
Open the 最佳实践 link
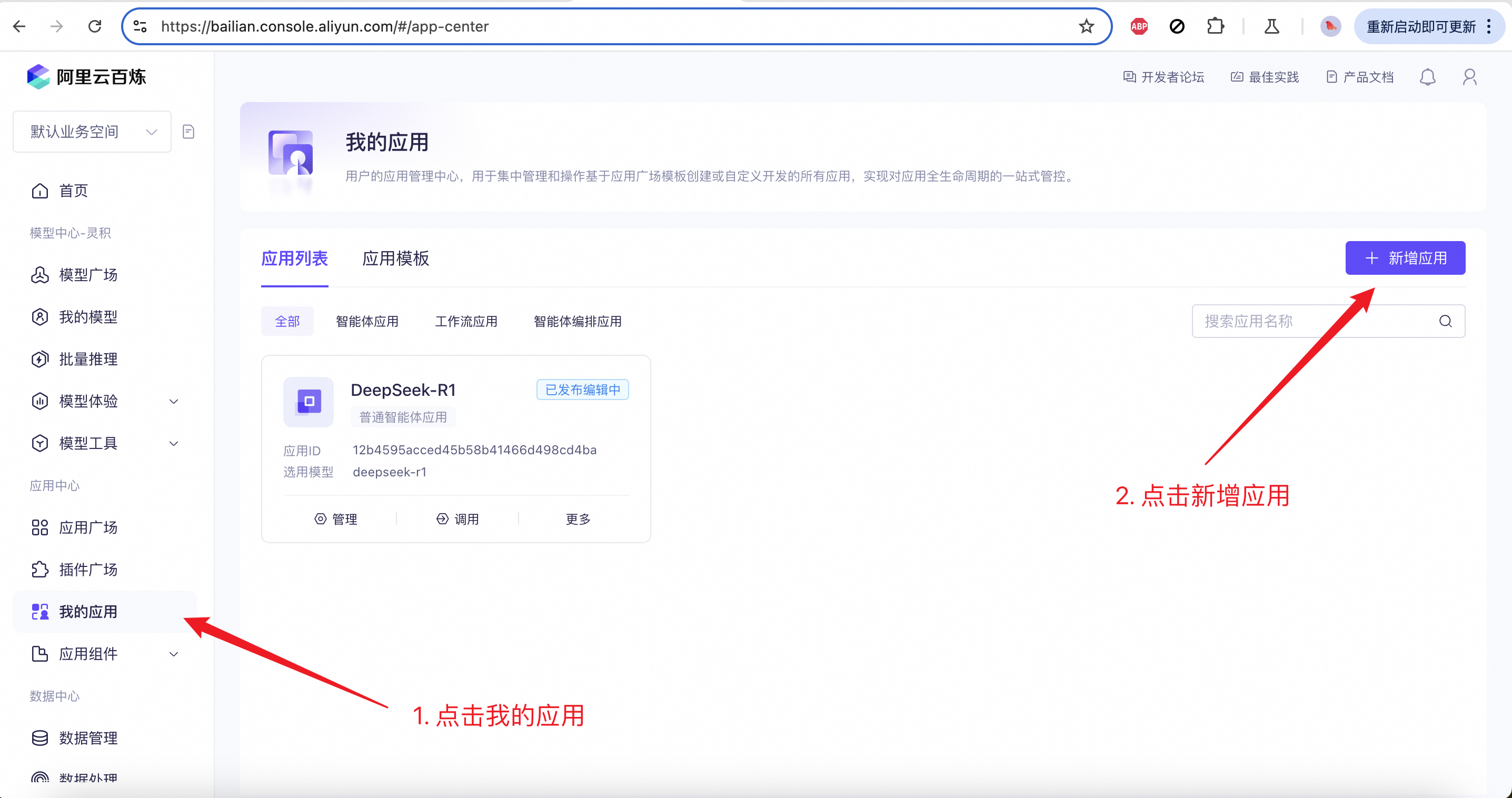[x=1265, y=77]
